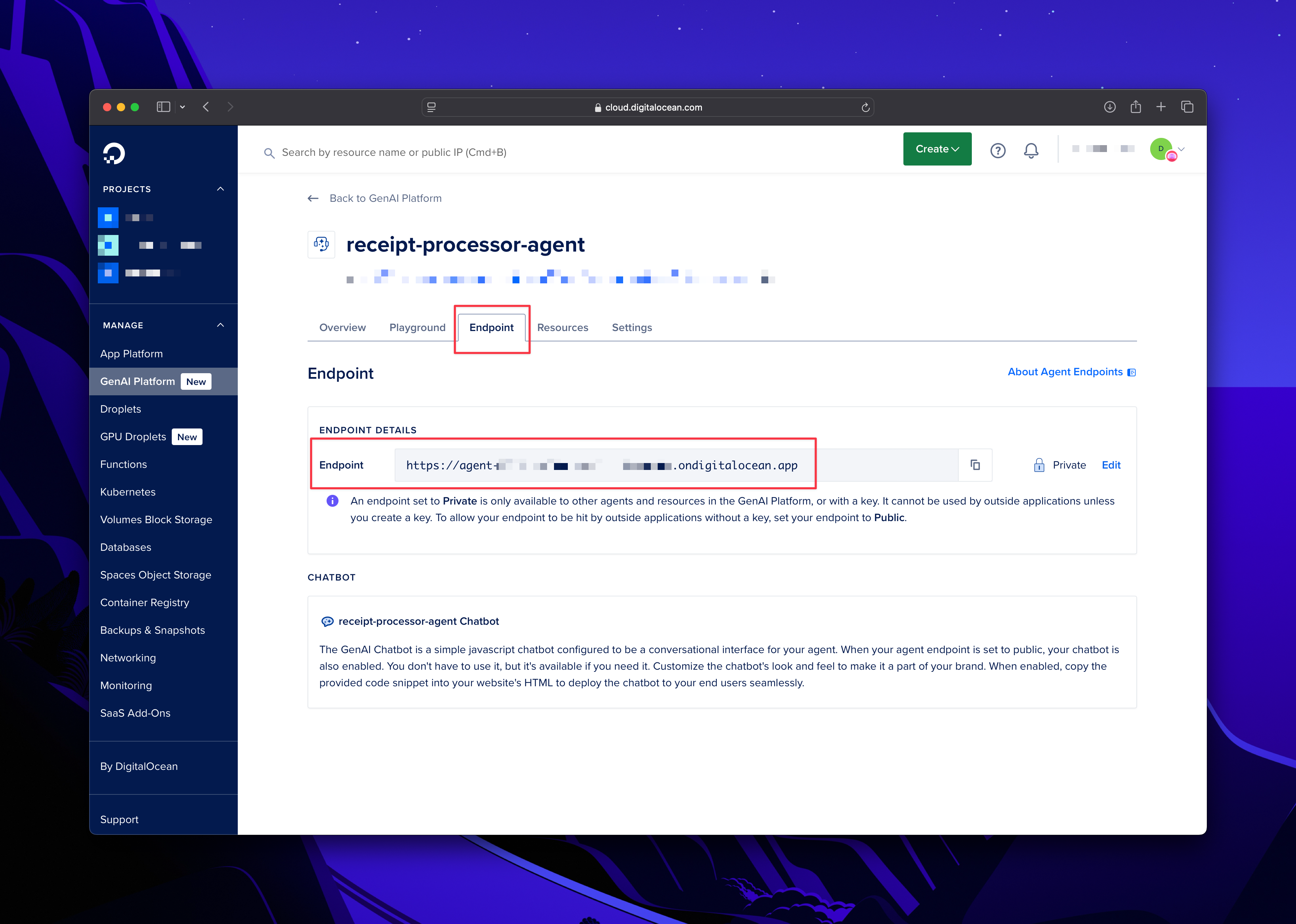Image resolution: width=1296 pixels, height=924 pixels.
Task: Collapse the PROJECTS section chevron
Action: click(x=221, y=189)
